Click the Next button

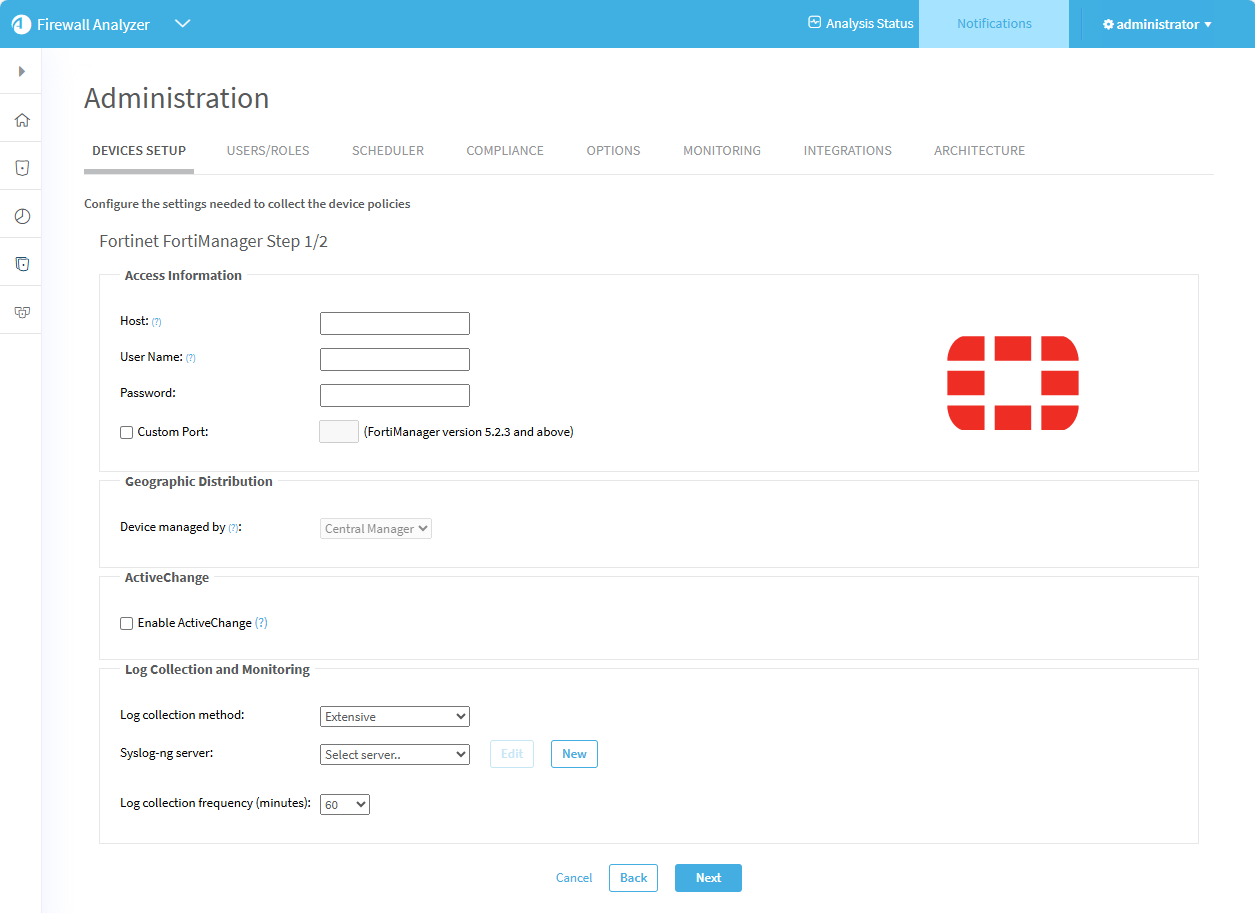click(x=708, y=878)
